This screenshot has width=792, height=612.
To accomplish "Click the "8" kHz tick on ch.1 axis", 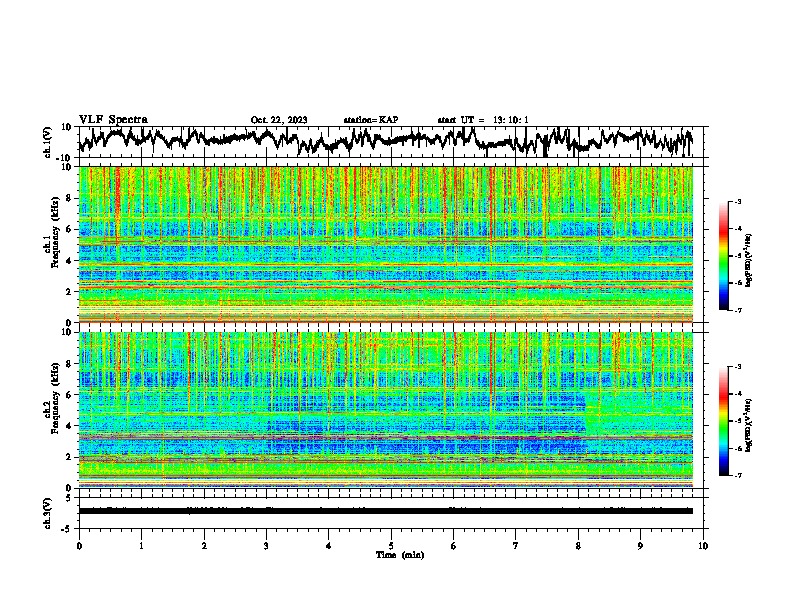I will [69, 198].
